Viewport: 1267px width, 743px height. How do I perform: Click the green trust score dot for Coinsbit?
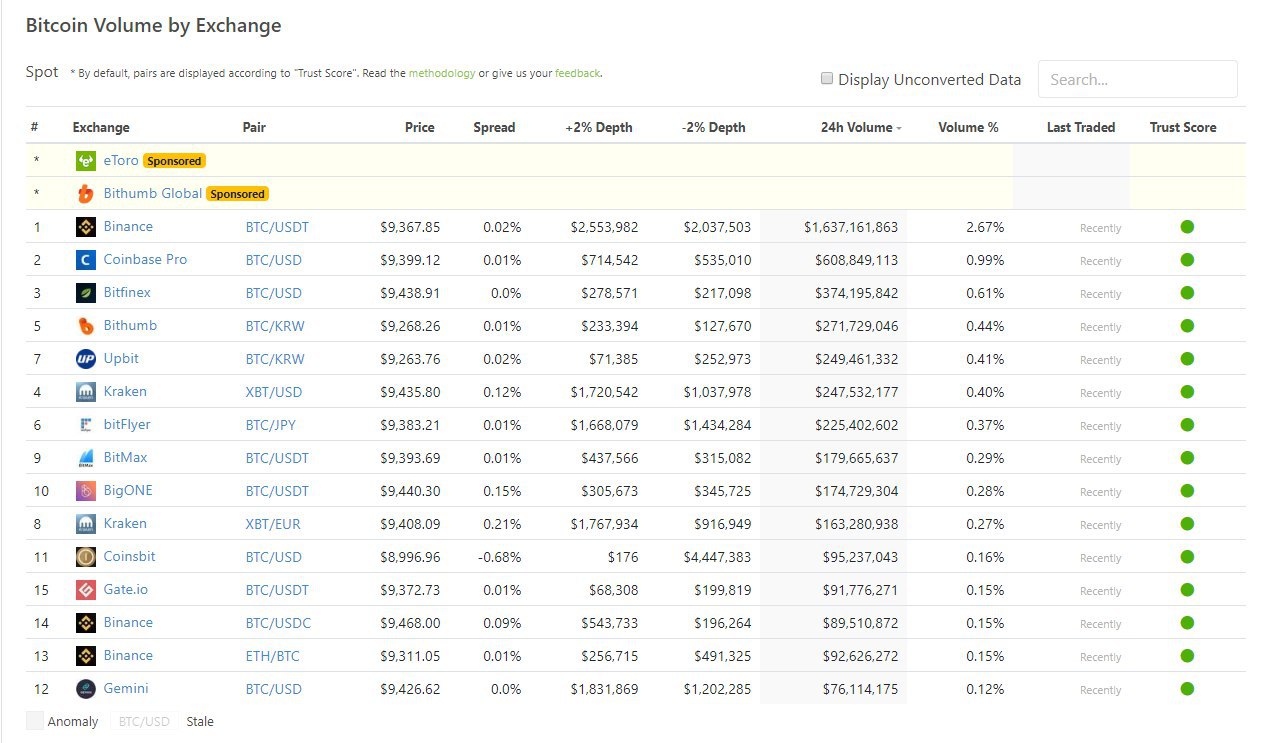click(1187, 557)
